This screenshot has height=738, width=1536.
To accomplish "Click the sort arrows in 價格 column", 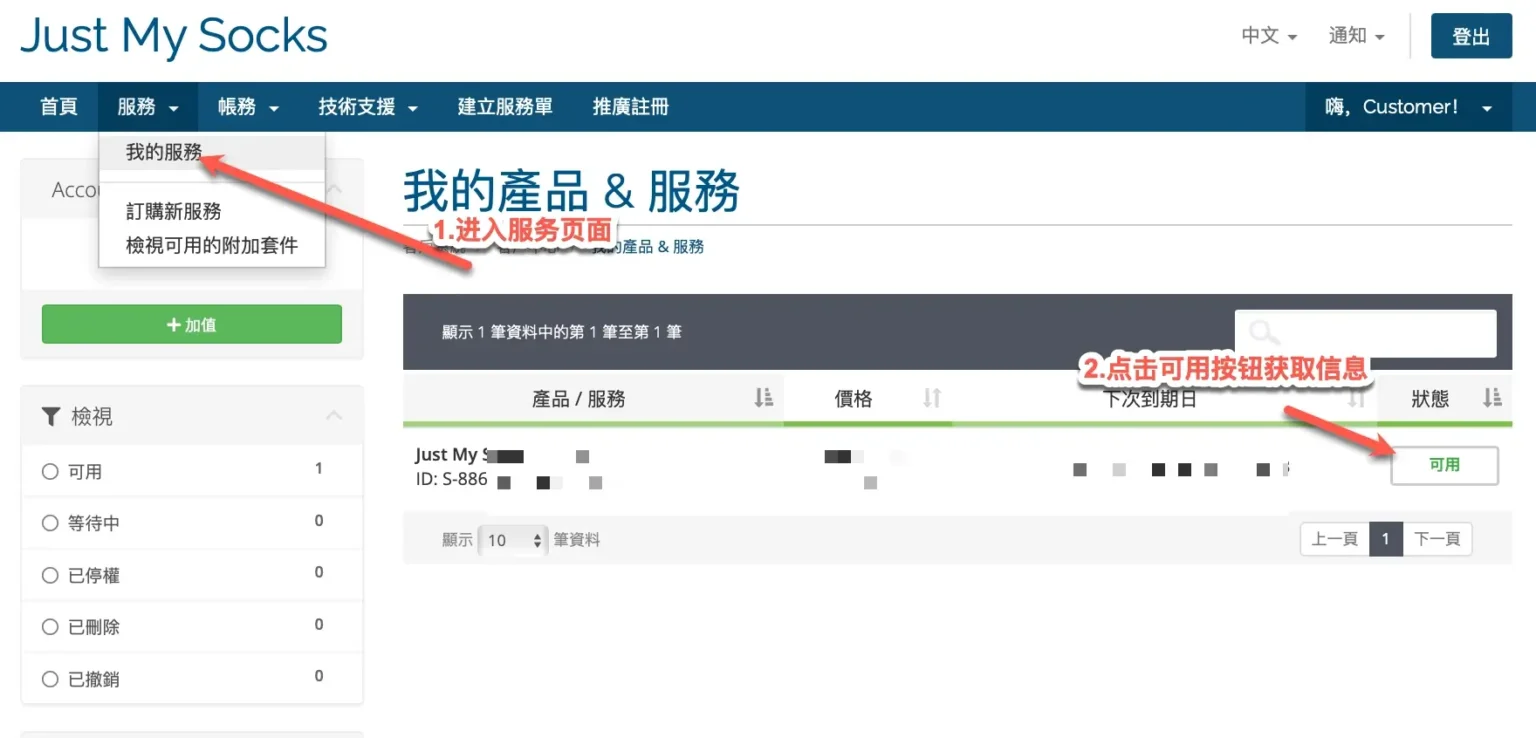I will [x=932, y=398].
